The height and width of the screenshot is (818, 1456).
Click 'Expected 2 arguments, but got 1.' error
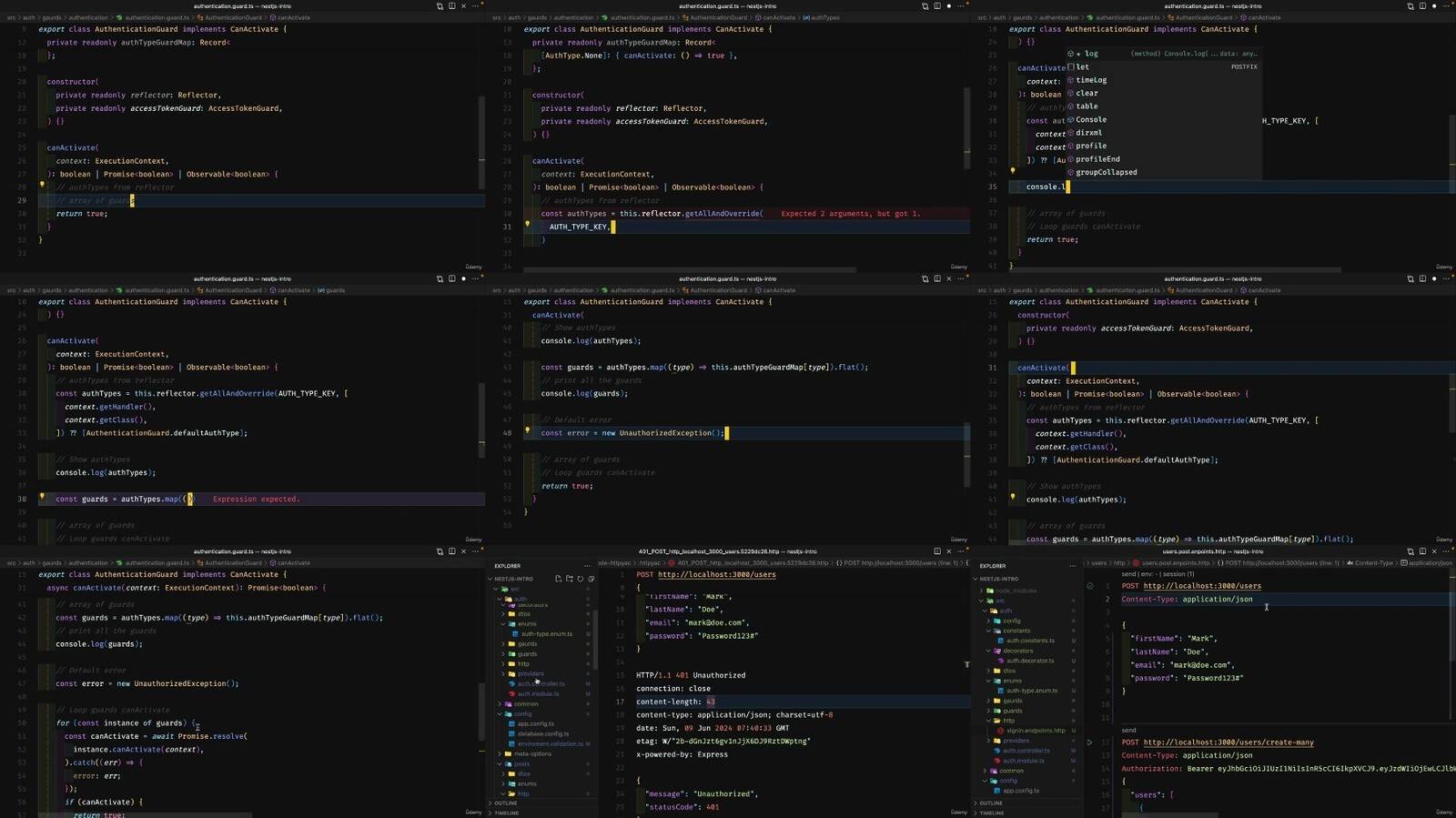(851, 214)
